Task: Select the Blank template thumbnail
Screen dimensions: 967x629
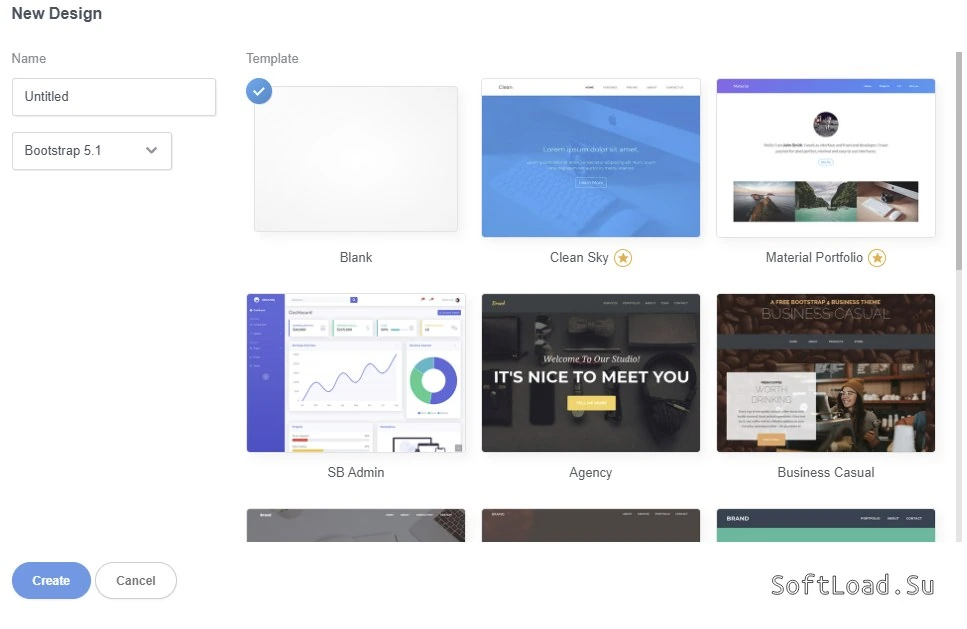Action: (356, 158)
